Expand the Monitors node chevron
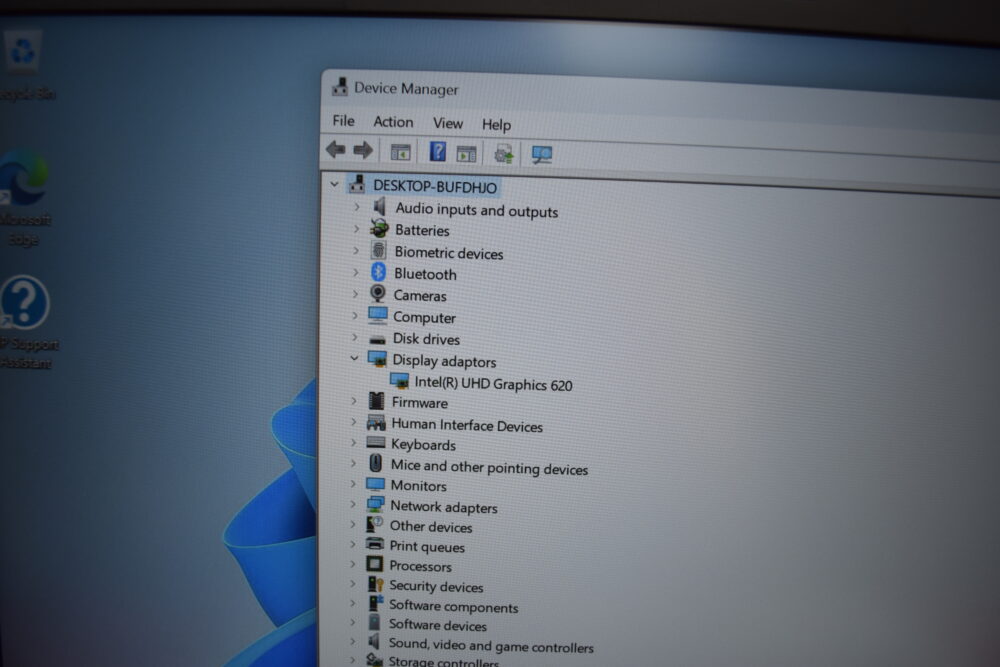The width and height of the screenshot is (1000, 667). [353, 484]
